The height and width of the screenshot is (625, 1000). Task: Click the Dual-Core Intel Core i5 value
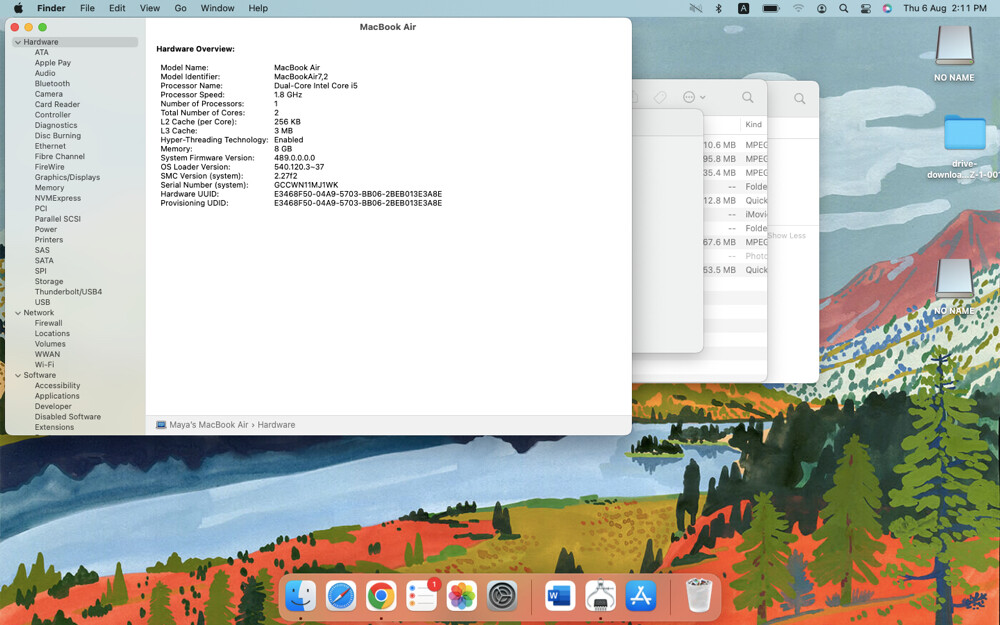coord(316,85)
